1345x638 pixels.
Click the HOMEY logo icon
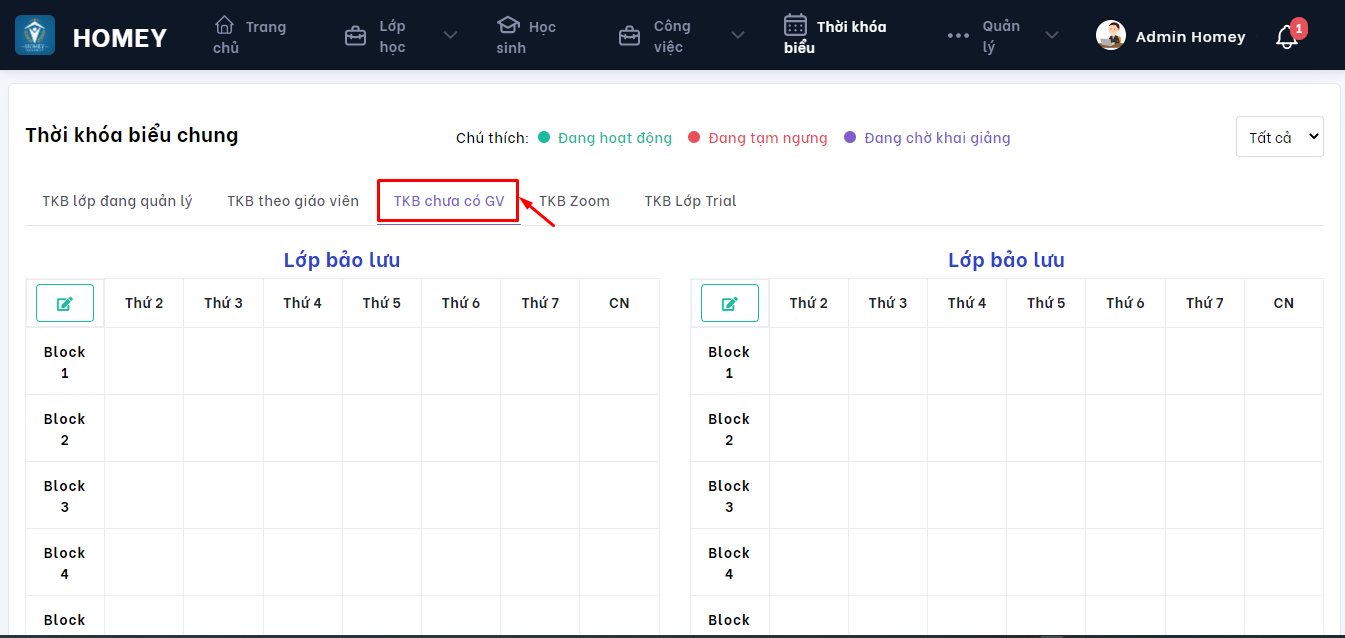tap(35, 36)
